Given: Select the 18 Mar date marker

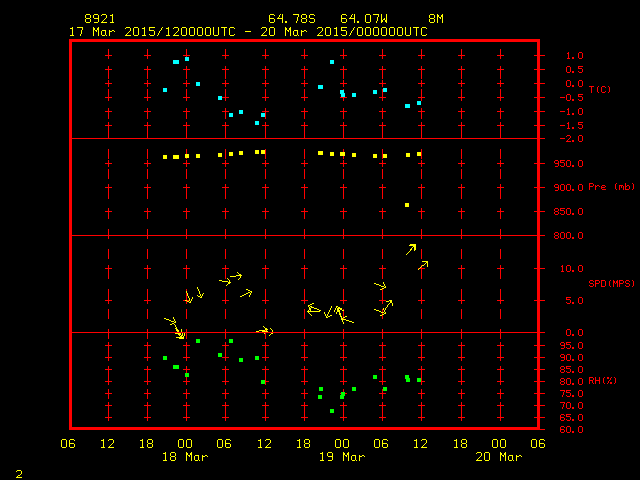Looking at the screenshot, I should [x=185, y=457].
